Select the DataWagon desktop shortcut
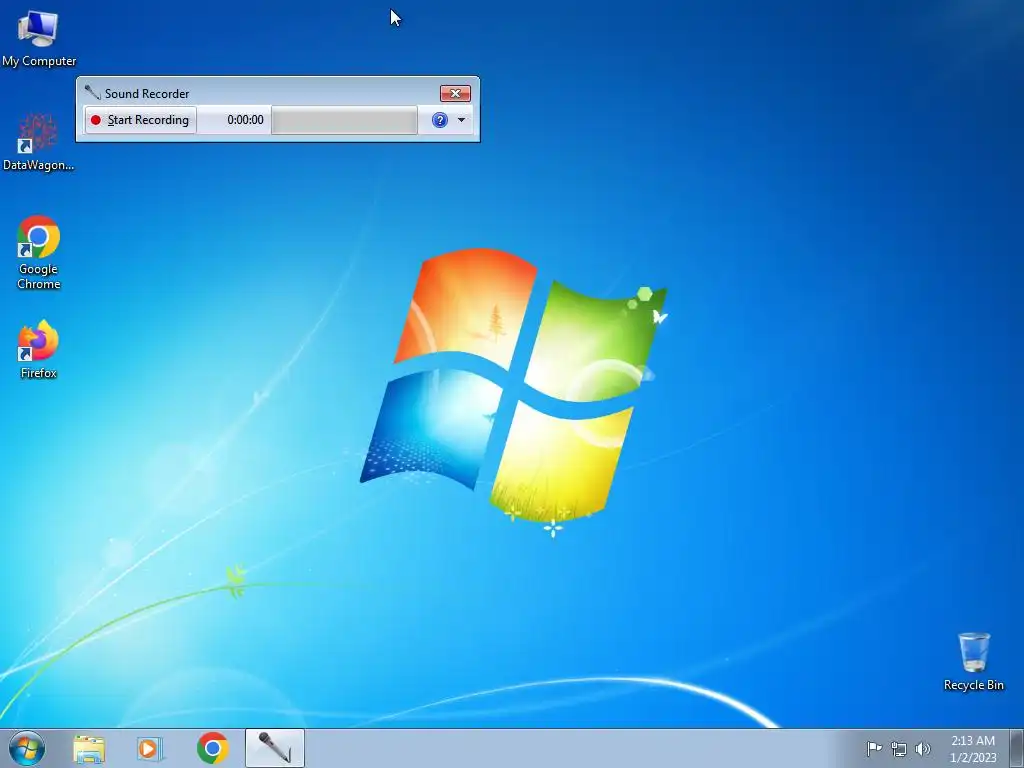The height and width of the screenshot is (768, 1024). click(x=38, y=142)
